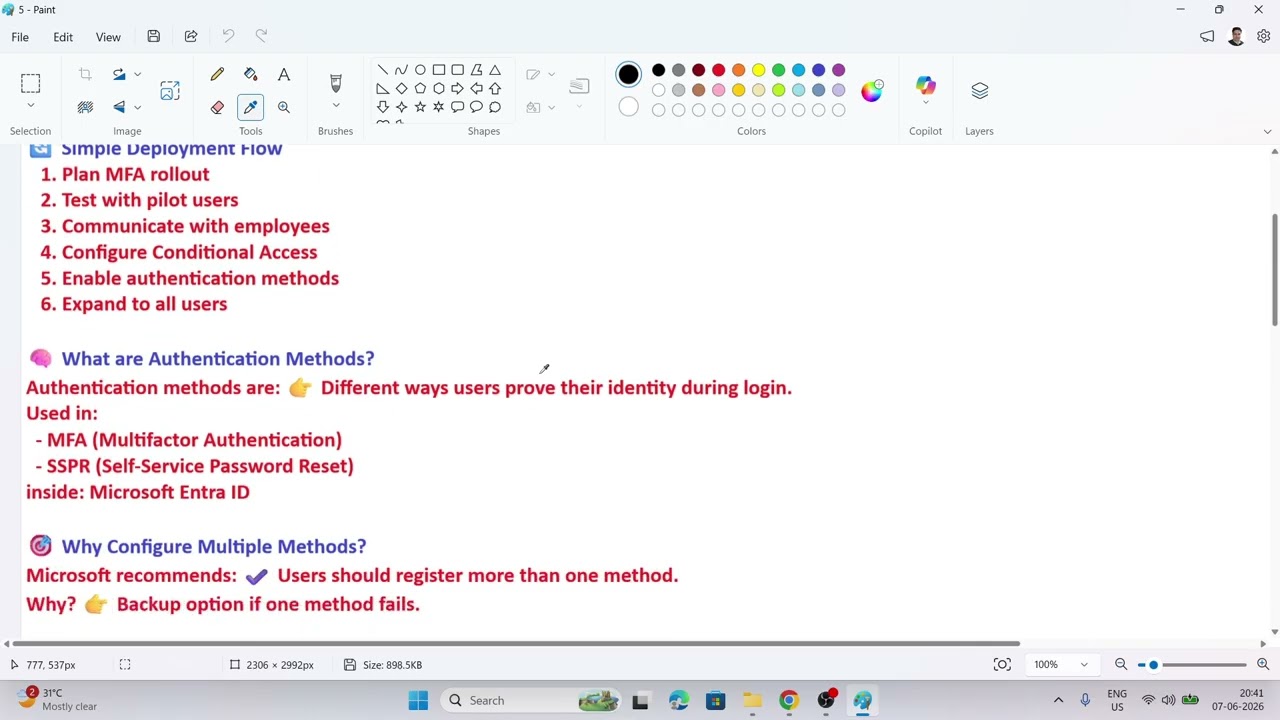Open the View menu

pos(108,37)
